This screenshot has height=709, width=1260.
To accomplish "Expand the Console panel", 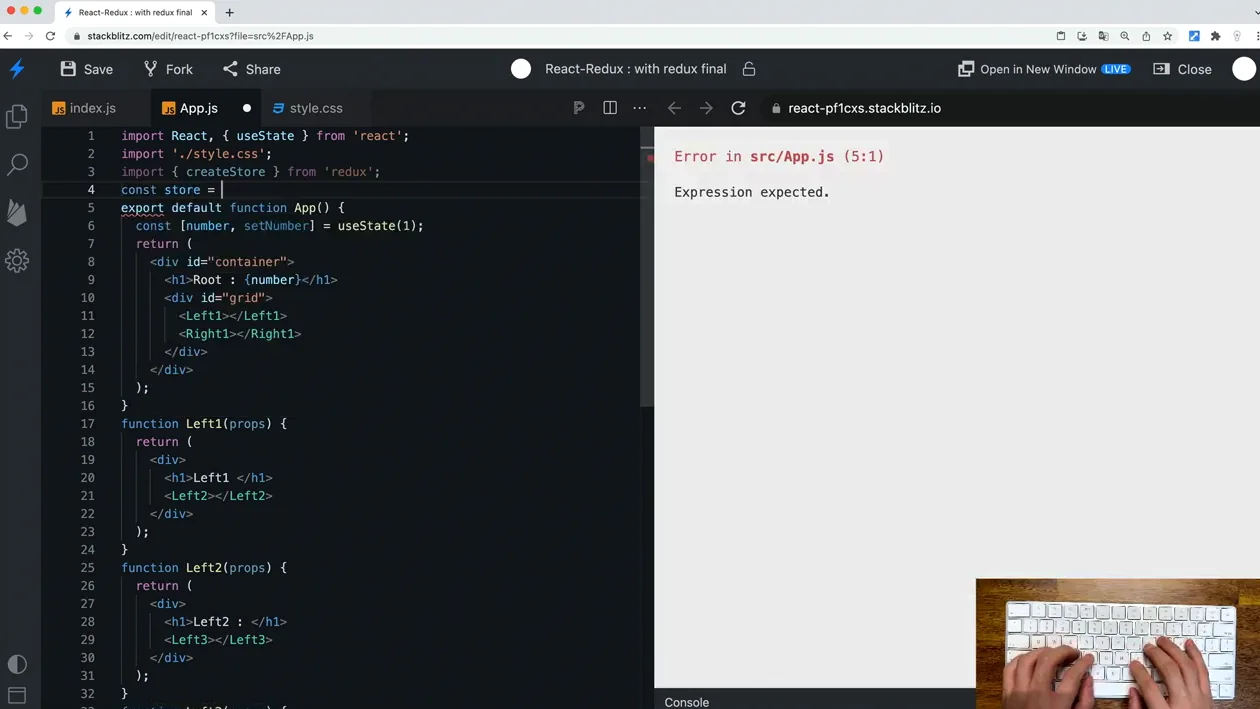I will click(x=687, y=701).
